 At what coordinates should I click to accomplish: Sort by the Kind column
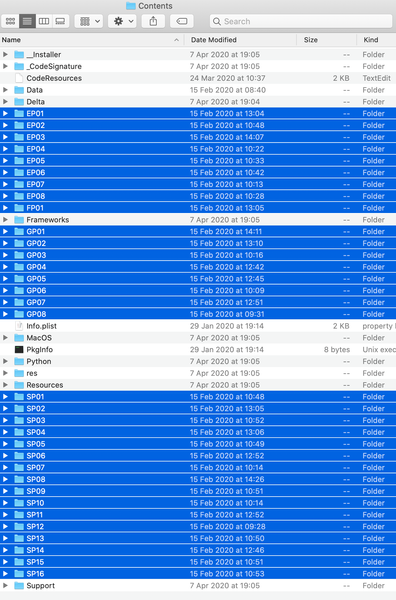[x=376, y=40]
